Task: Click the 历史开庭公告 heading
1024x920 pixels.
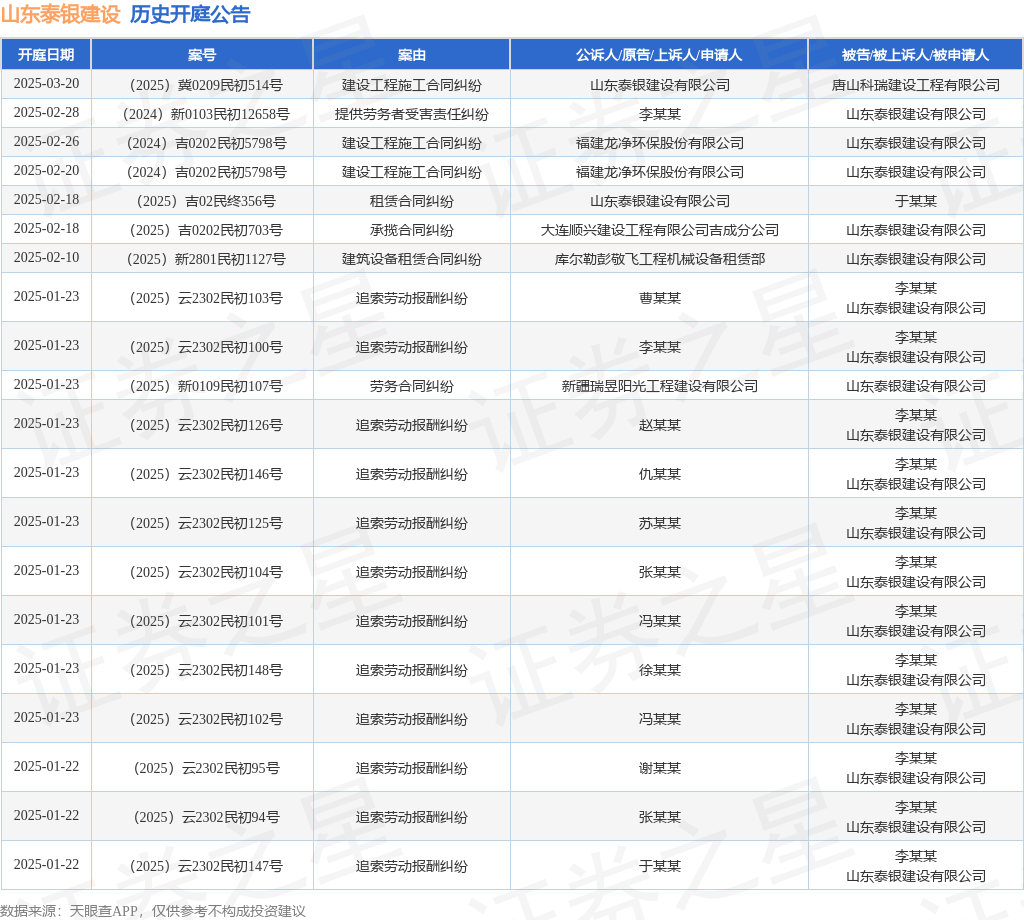Action: [190, 14]
